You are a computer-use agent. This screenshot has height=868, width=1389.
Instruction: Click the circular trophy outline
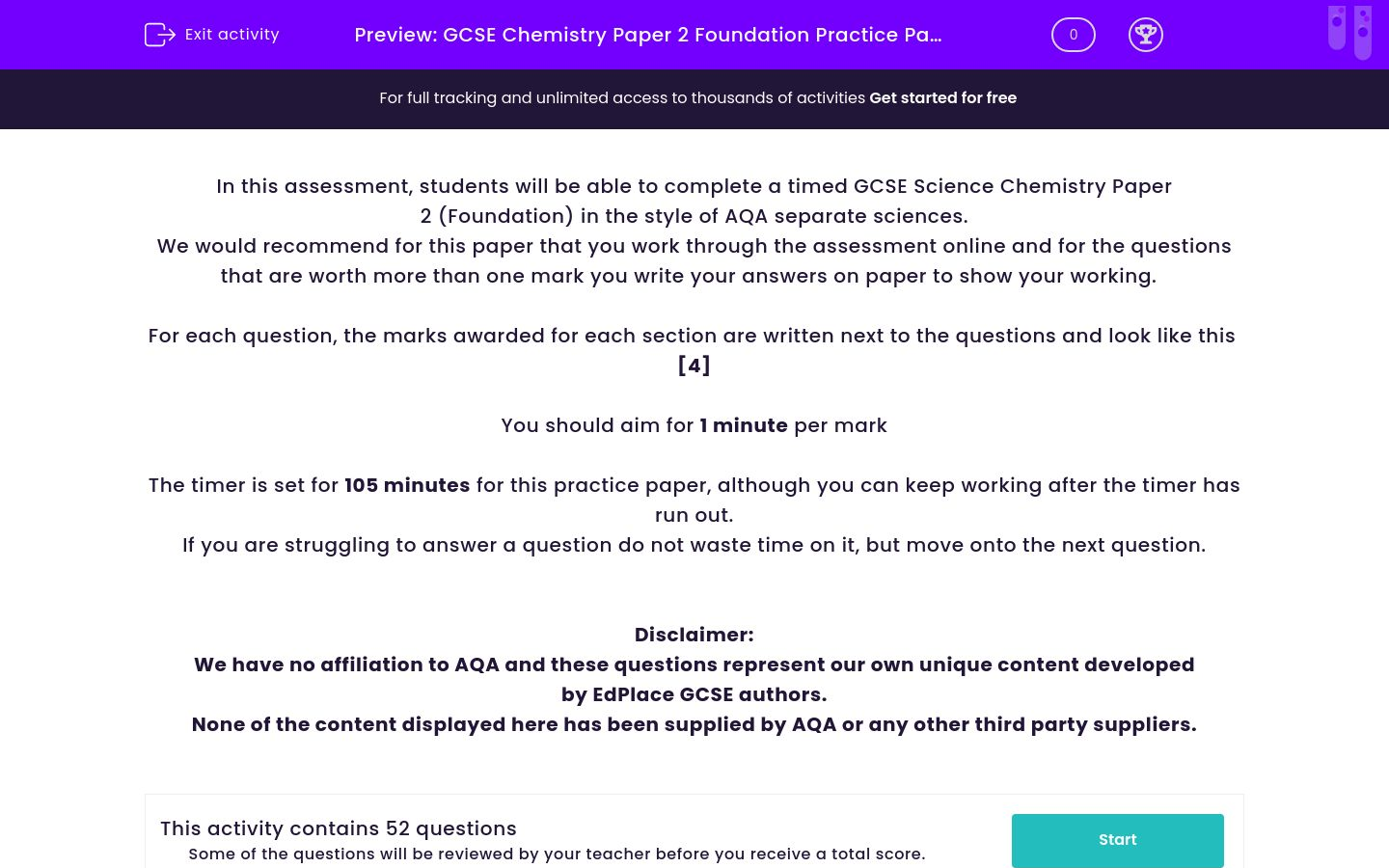[1146, 35]
